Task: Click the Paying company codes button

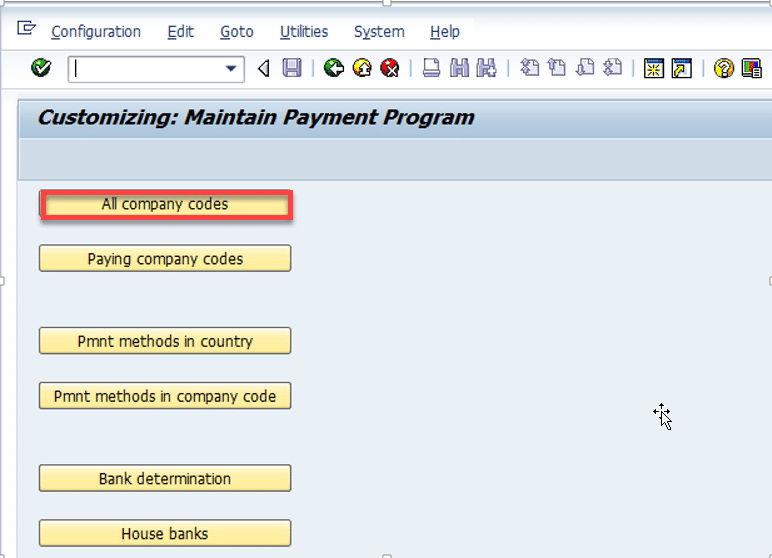Action: [x=165, y=259]
